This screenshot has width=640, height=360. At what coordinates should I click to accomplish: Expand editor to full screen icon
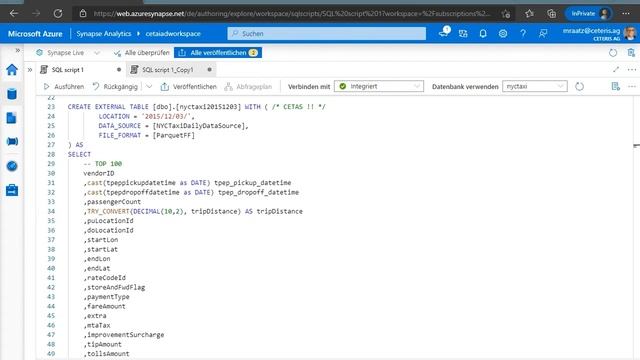pyautogui.click(x=616, y=70)
